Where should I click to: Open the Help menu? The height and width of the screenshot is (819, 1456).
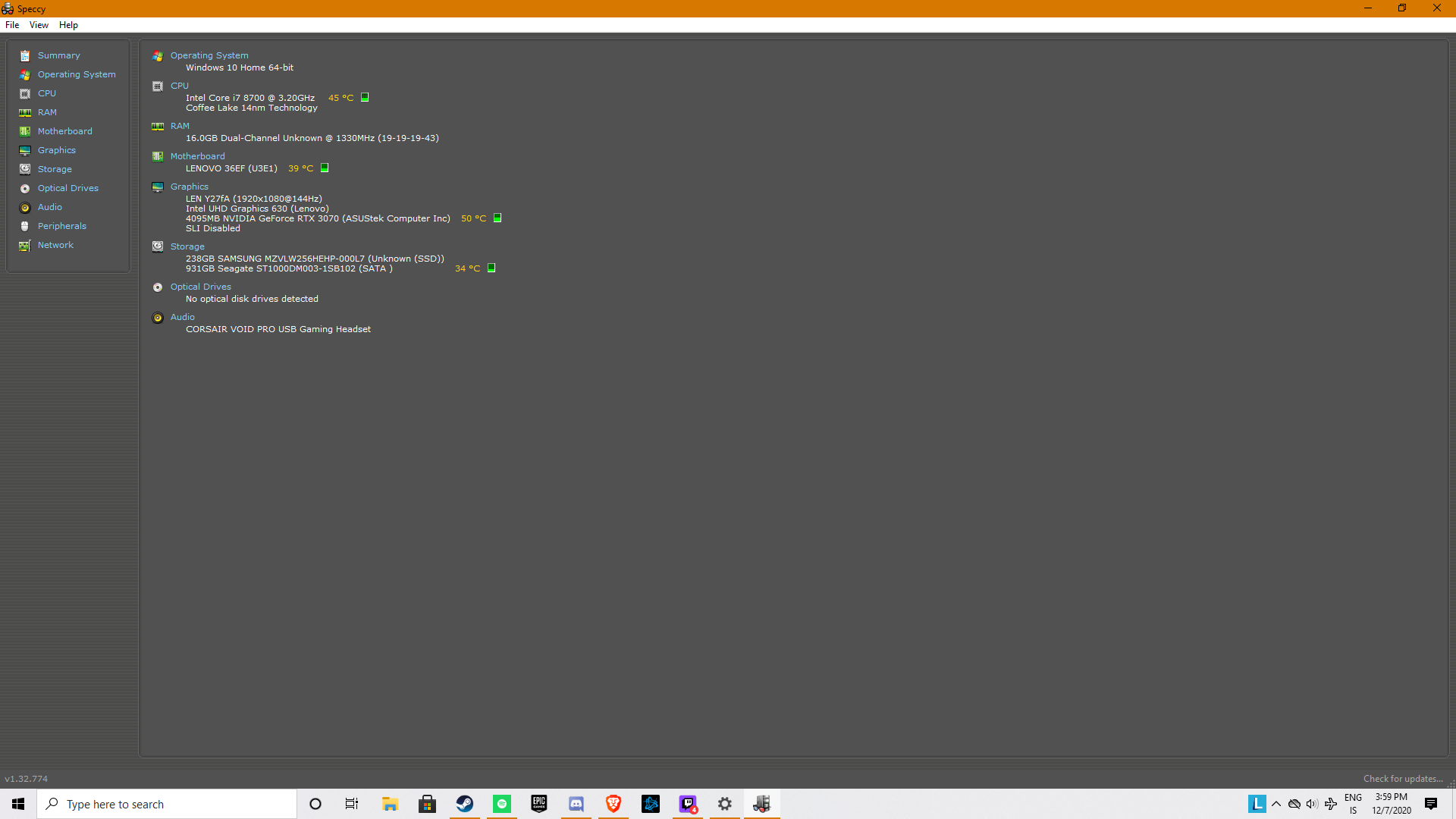click(68, 25)
